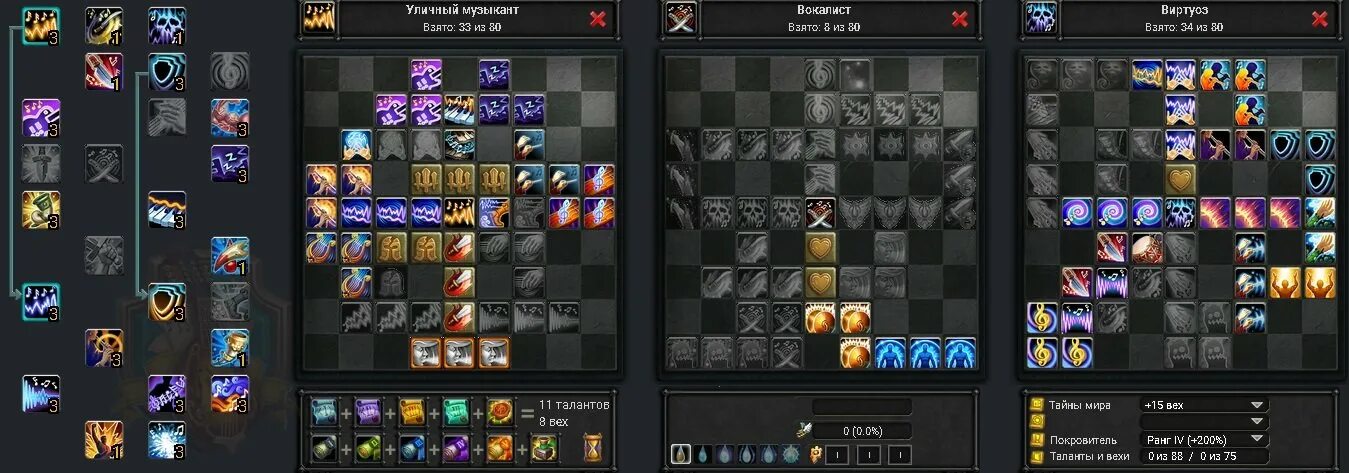Click the gear cog icon before small input boxes
The image size is (1349, 473).
click(x=813, y=454)
